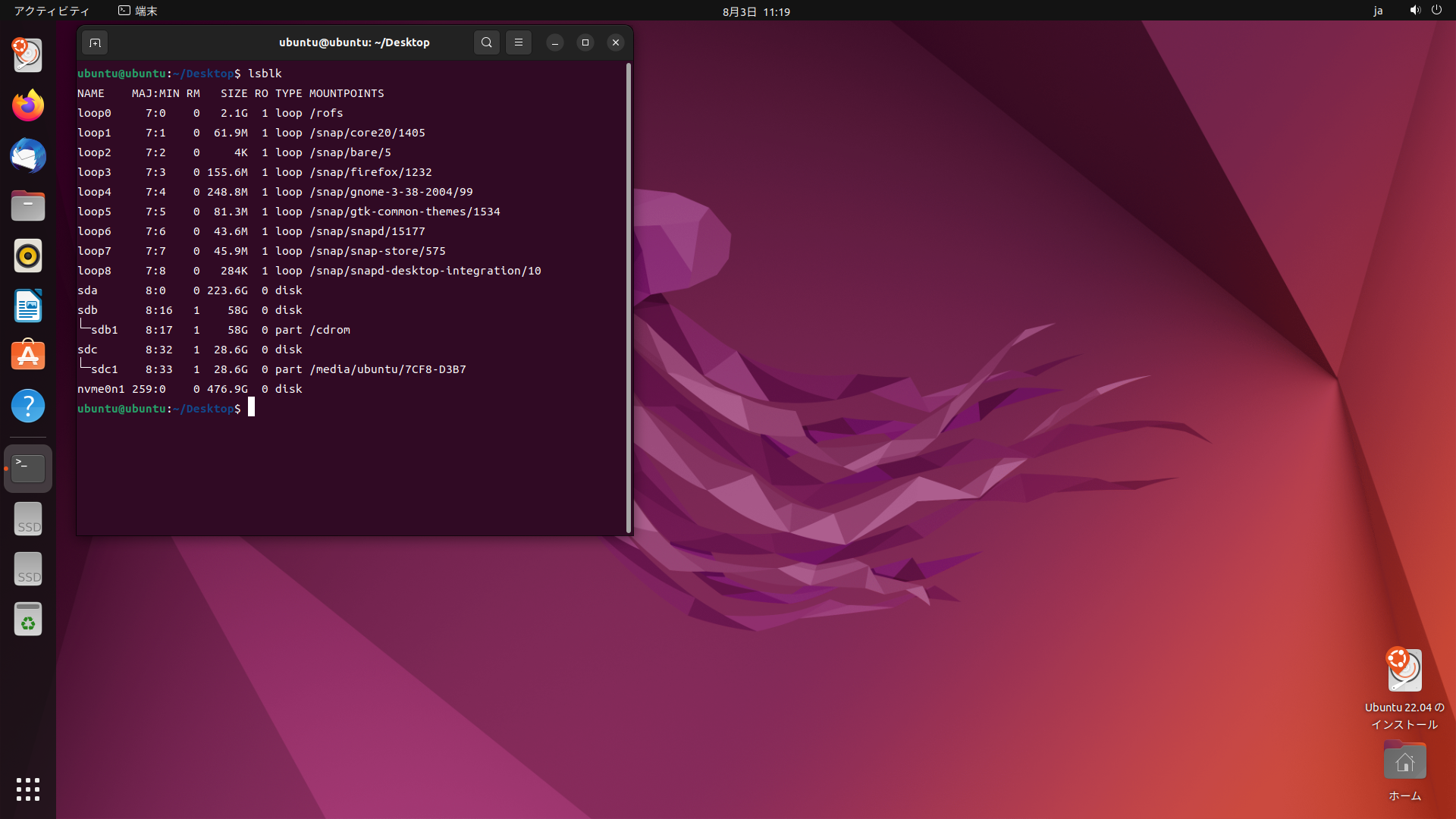Click the terminal vertical scrollbar
1456x819 pixels.
628,298
